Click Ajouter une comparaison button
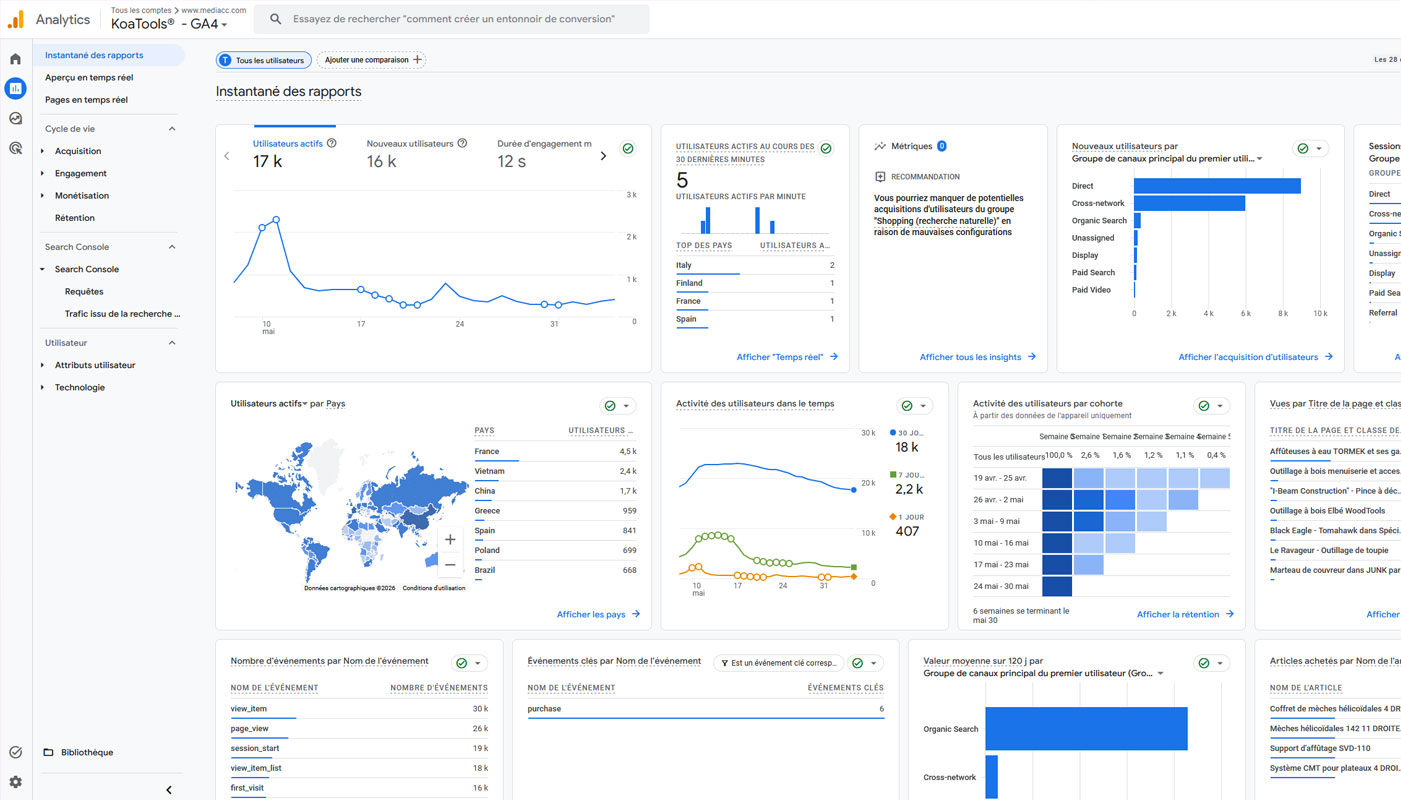The width and height of the screenshot is (1401, 800). coord(372,60)
